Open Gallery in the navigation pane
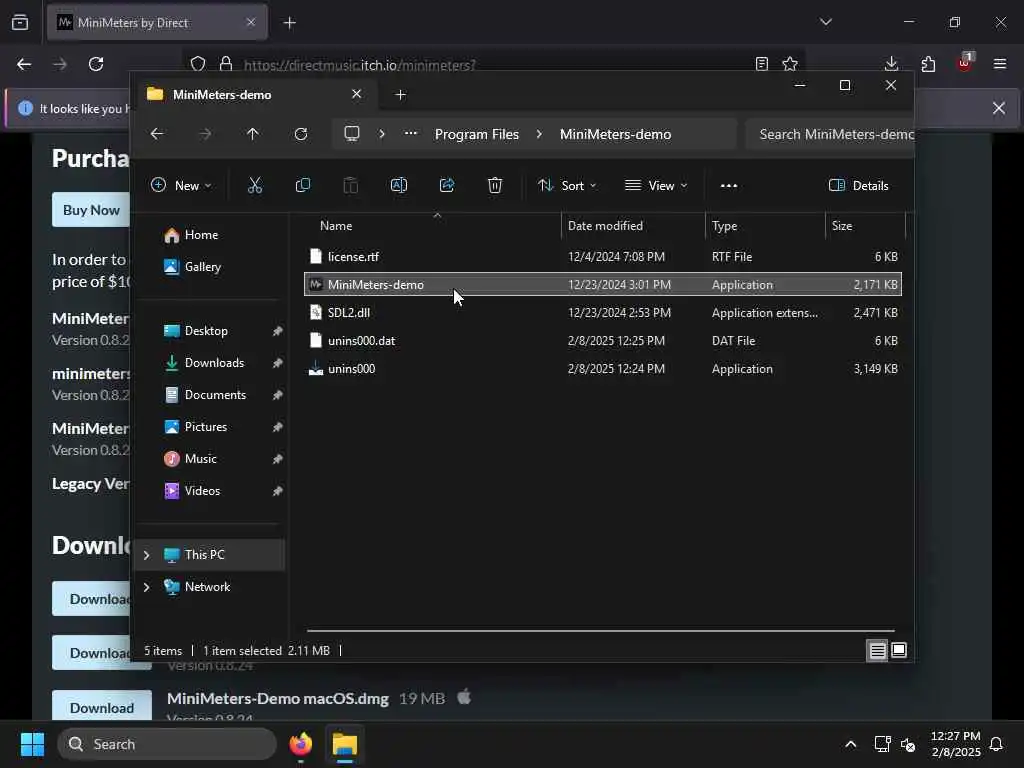The height and width of the screenshot is (768, 1024). 202,267
